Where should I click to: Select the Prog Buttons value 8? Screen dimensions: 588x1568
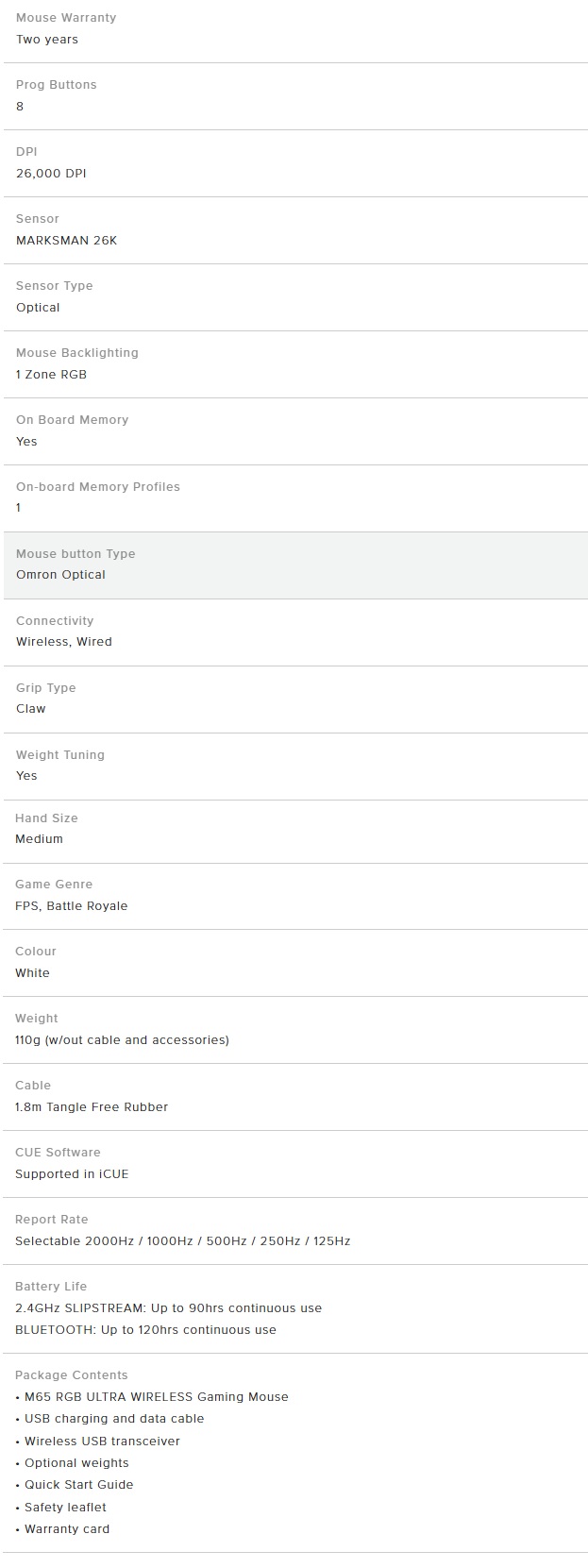point(20,107)
